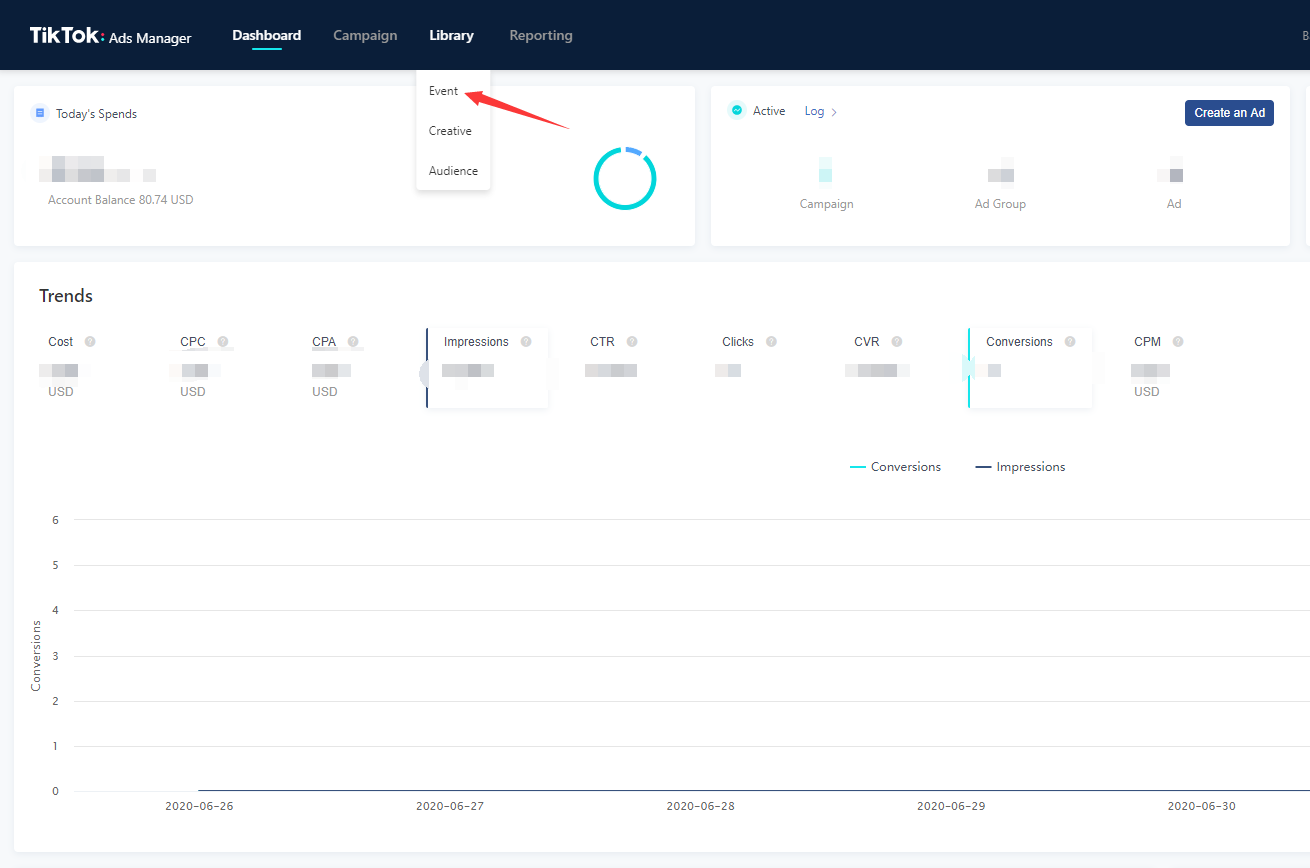Click the Account Balance 80.74 USD text
The image size is (1310, 868).
(x=121, y=200)
